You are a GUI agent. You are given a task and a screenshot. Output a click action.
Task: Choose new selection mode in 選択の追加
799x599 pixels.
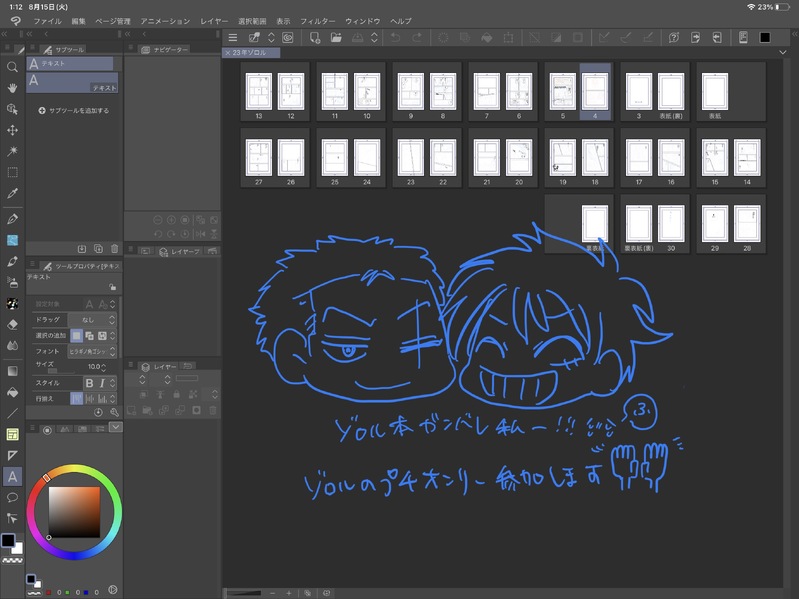(x=76, y=336)
